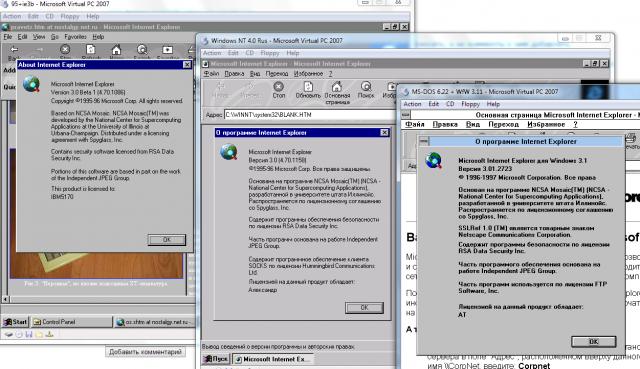Click CD status icon in 95+ie3b Virtual PC
This screenshot has height=369, width=640.
(19, 334)
